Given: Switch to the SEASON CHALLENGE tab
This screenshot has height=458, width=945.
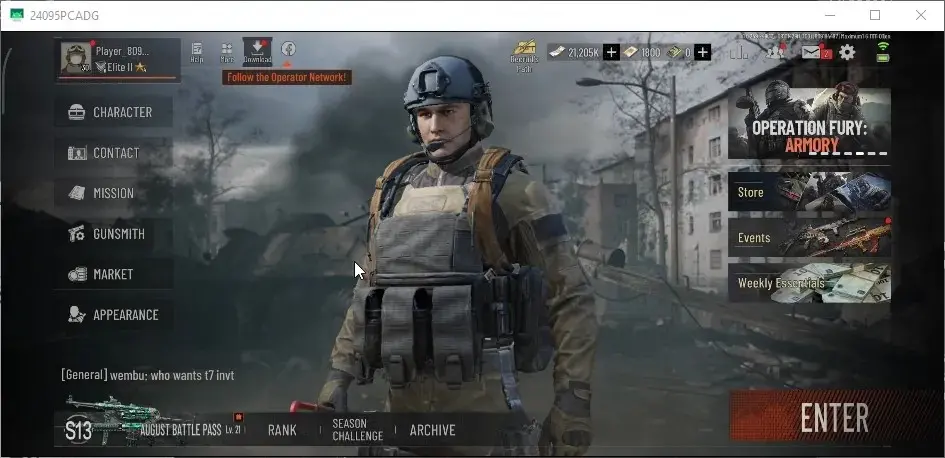Looking at the screenshot, I should (x=357, y=430).
